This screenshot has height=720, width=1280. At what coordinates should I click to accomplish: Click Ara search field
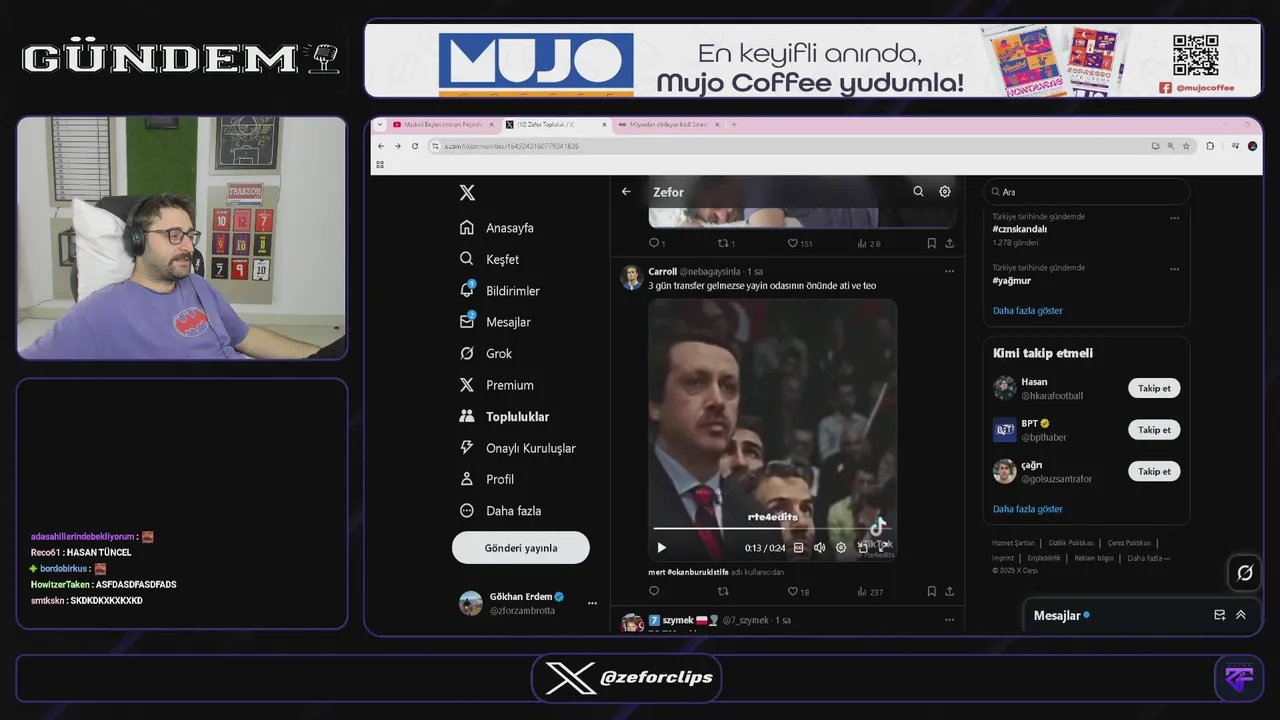1087,191
